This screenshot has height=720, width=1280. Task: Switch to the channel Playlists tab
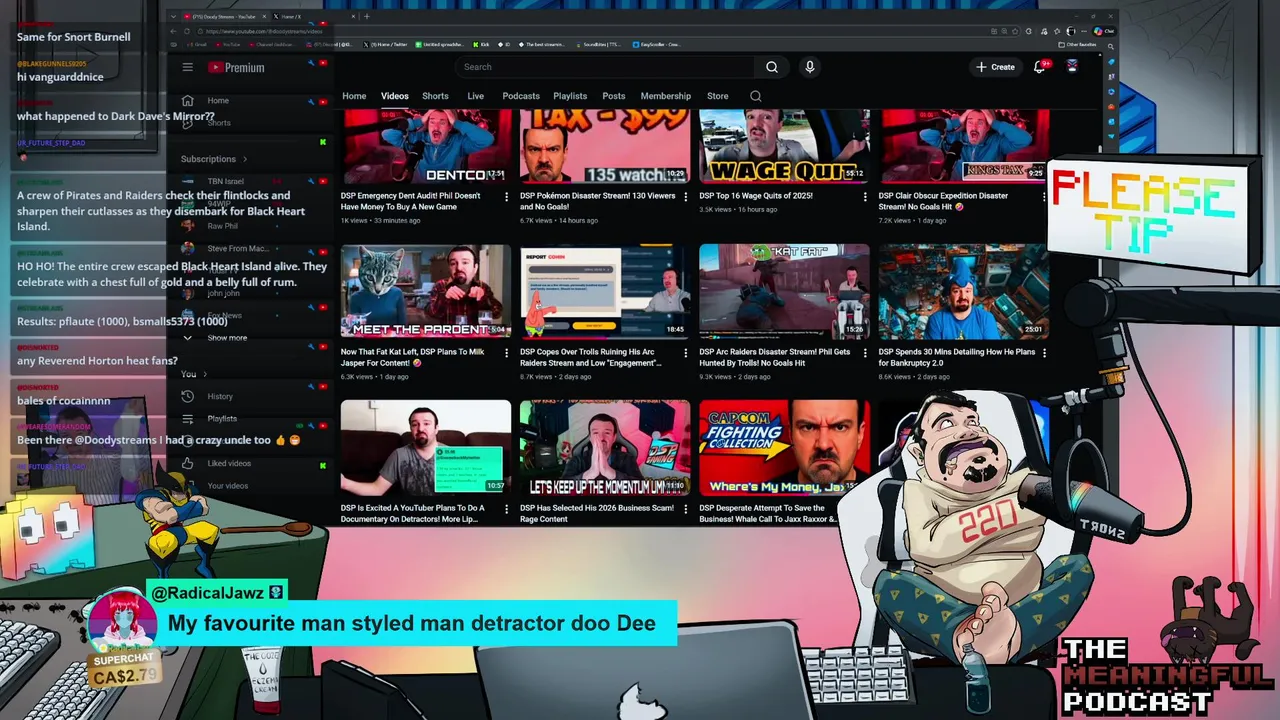(x=570, y=96)
